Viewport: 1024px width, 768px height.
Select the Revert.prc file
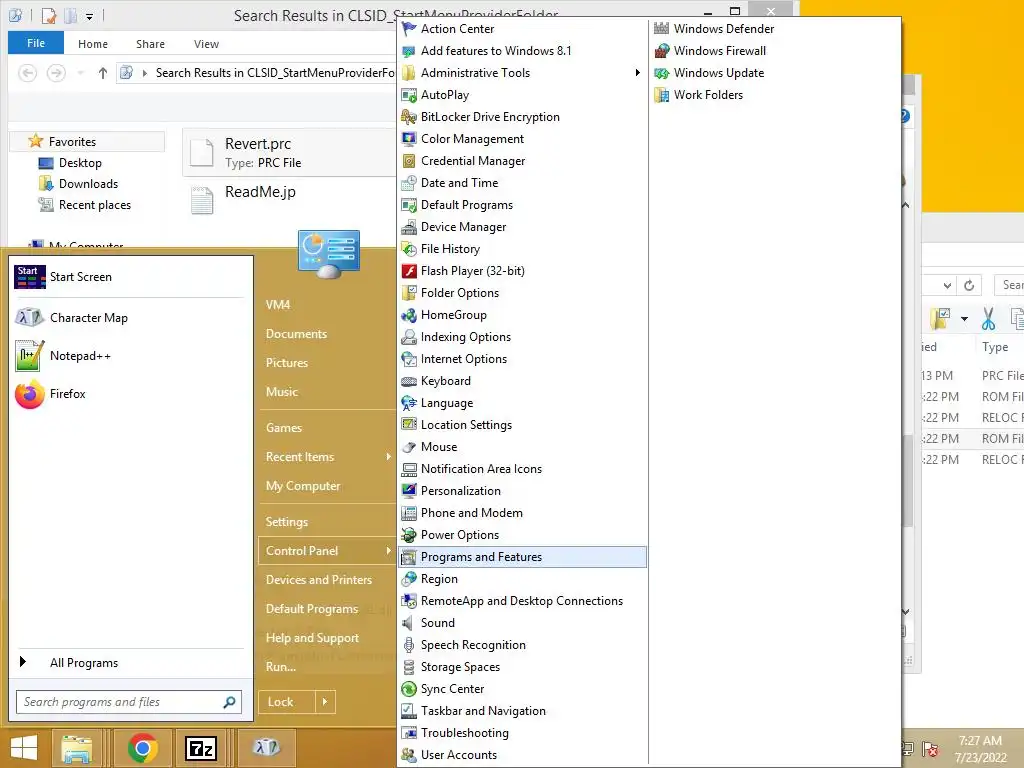[288, 152]
